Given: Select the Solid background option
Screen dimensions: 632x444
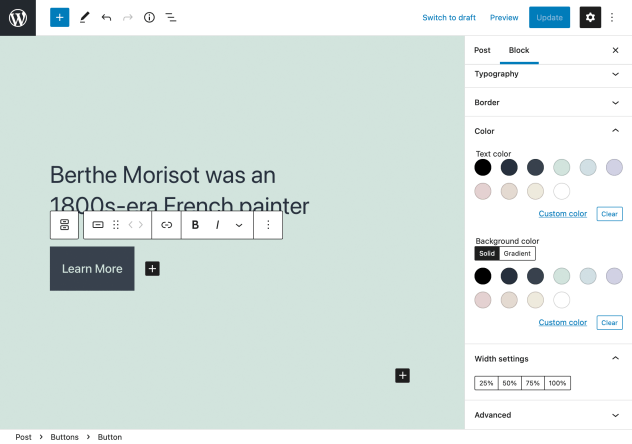Looking at the screenshot, I should tap(487, 253).
